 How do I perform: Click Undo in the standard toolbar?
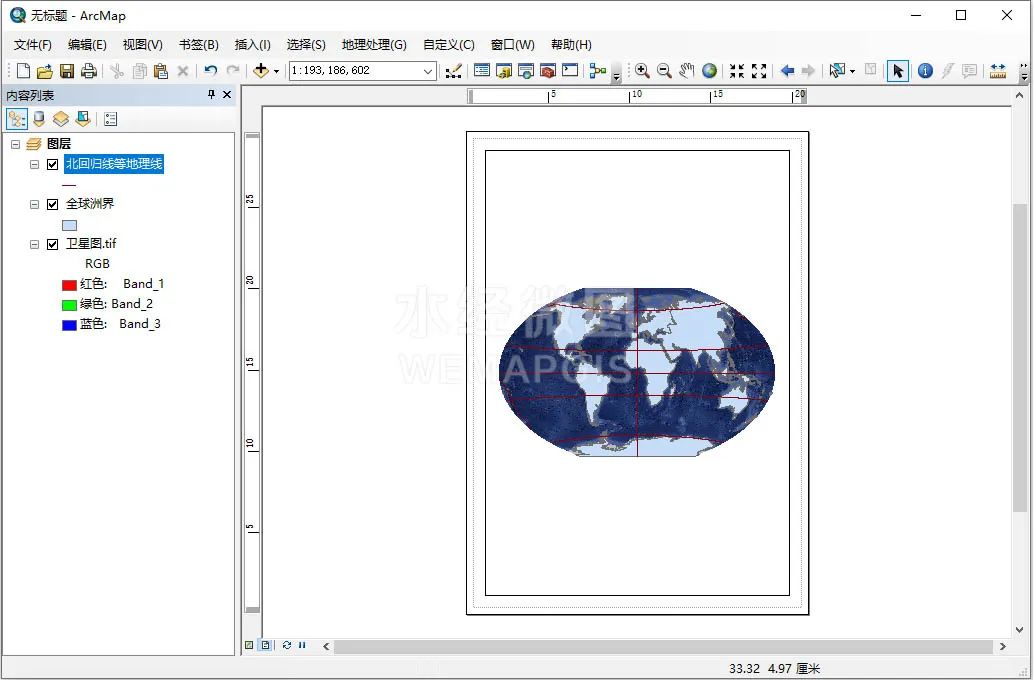(210, 70)
